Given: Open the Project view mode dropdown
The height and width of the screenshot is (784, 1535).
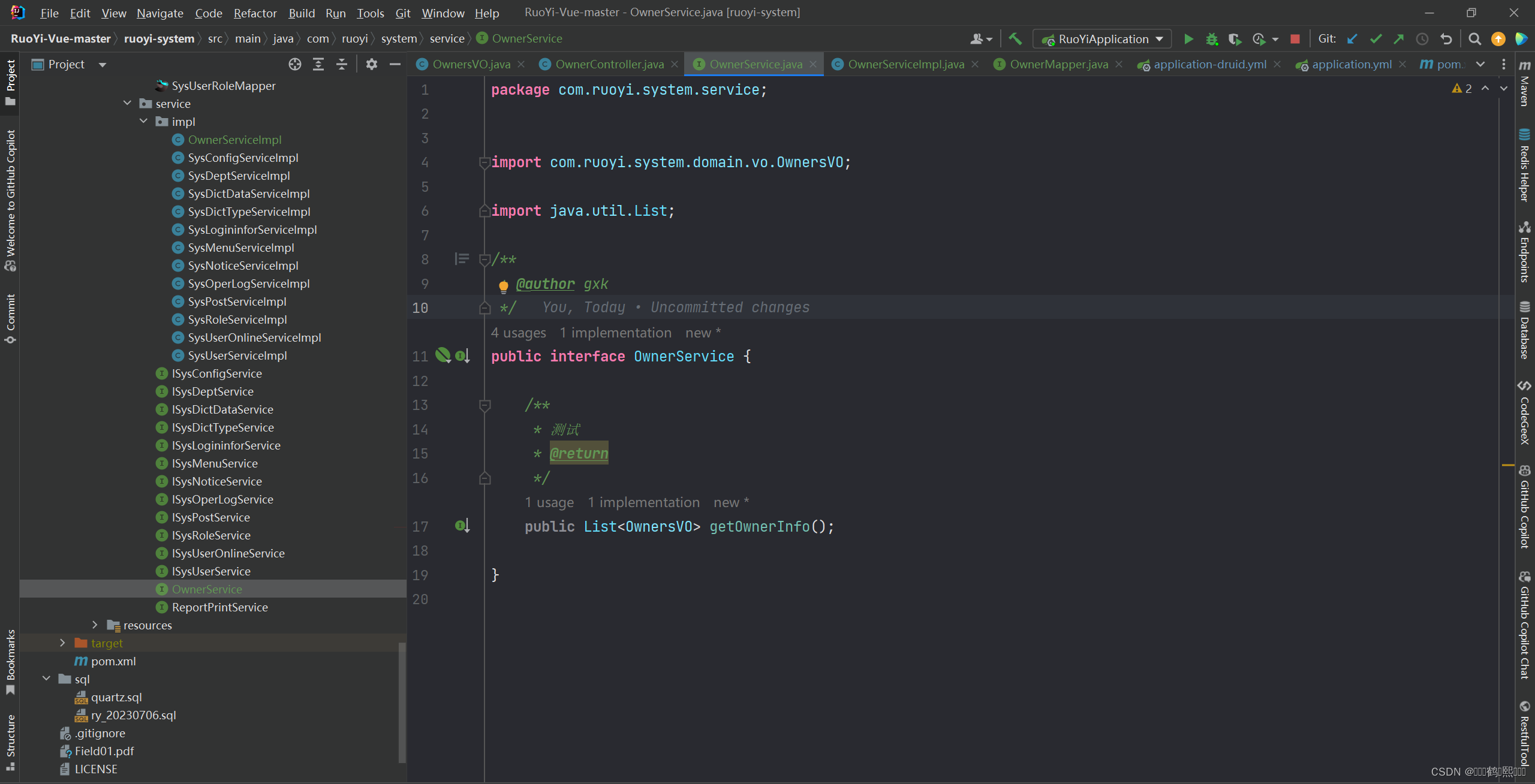Looking at the screenshot, I should (x=103, y=65).
